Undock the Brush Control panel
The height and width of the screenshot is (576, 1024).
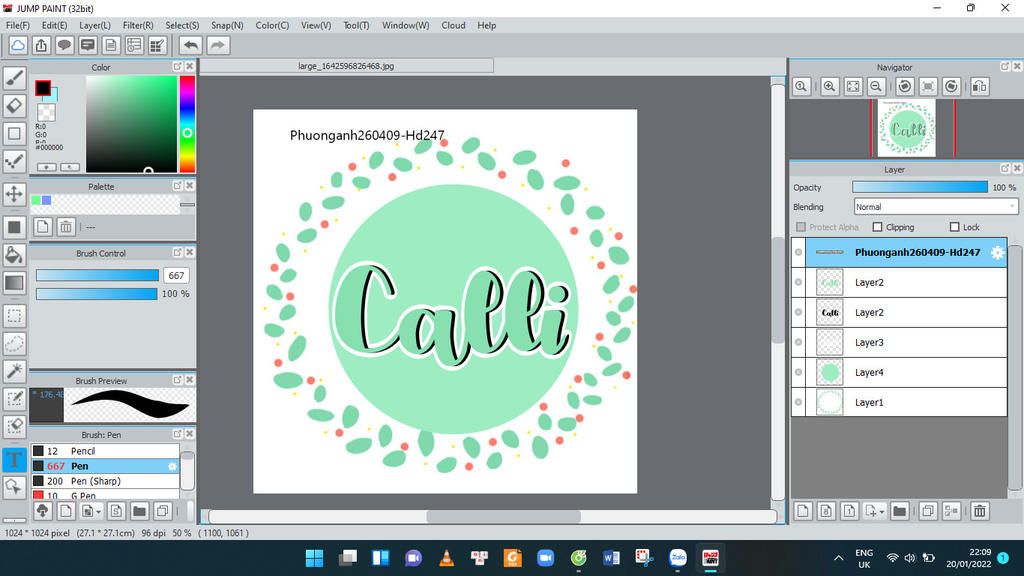(x=177, y=252)
